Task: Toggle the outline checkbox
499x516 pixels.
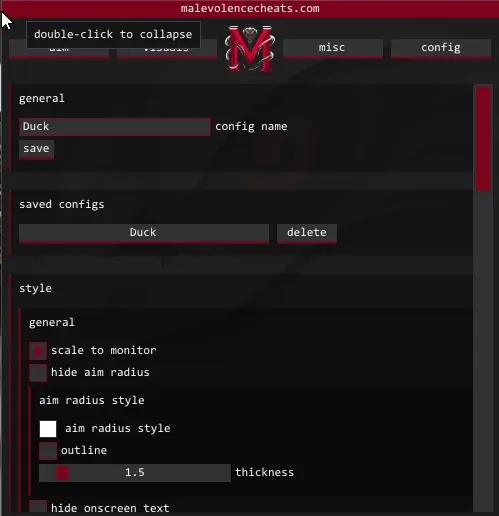Action: pos(48,451)
